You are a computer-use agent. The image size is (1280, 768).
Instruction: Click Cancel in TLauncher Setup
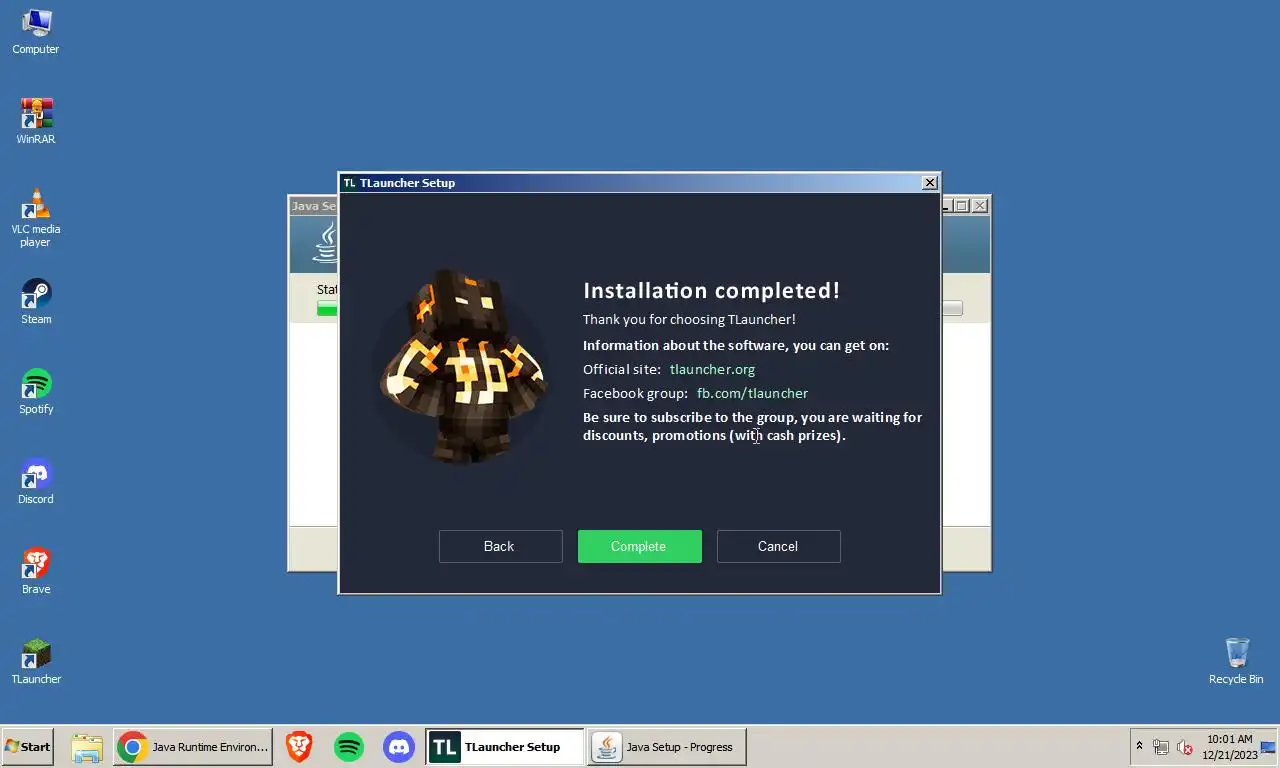778,546
